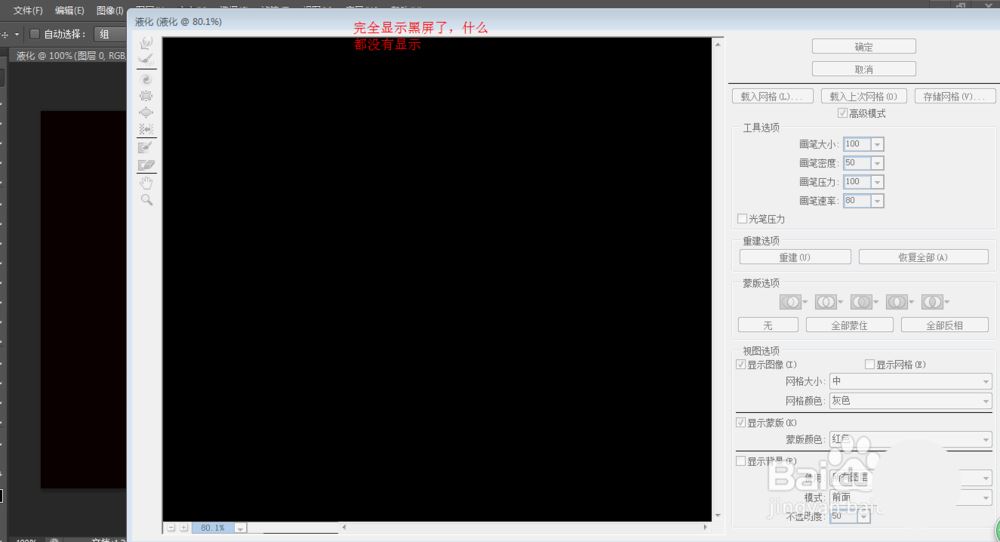Screen dimensions: 1000x542
Task: Select the Reconstruct tool in Liquify
Action: pyautogui.click(x=146, y=59)
